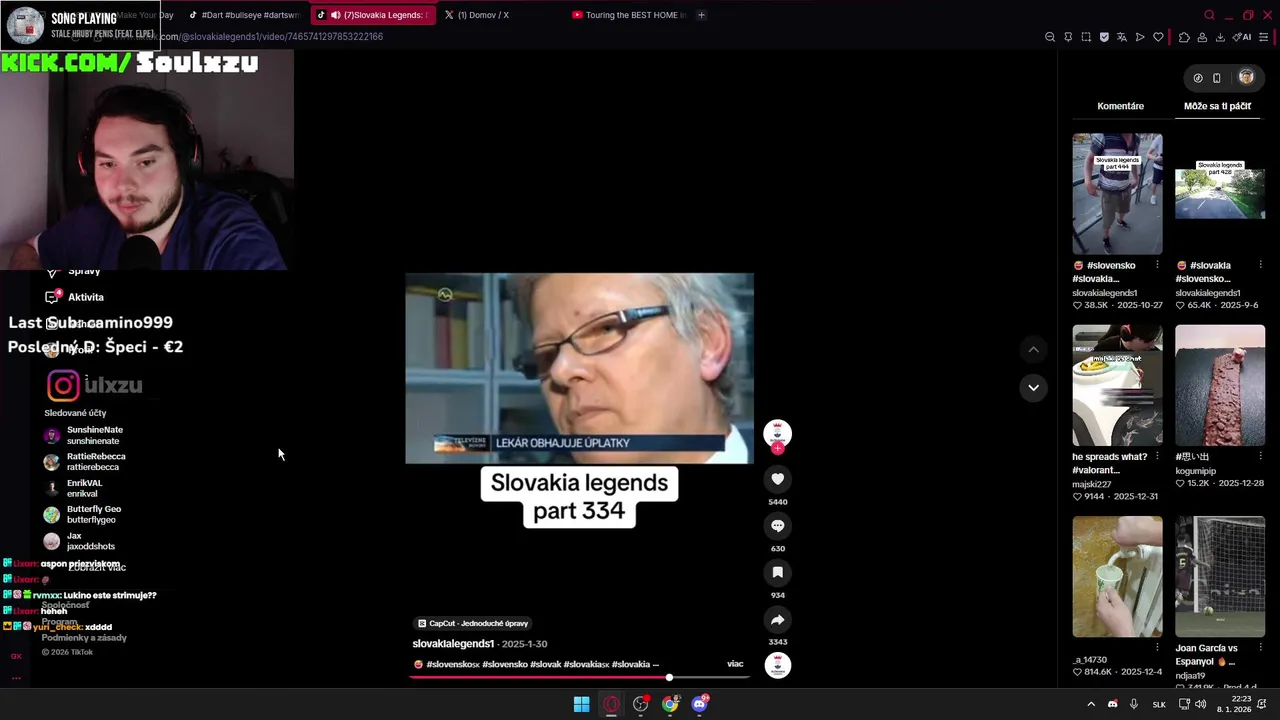Screen dimensions: 1280x720
Task: Open Slovakia legends part 444 thumbnail
Action: [x=1117, y=194]
